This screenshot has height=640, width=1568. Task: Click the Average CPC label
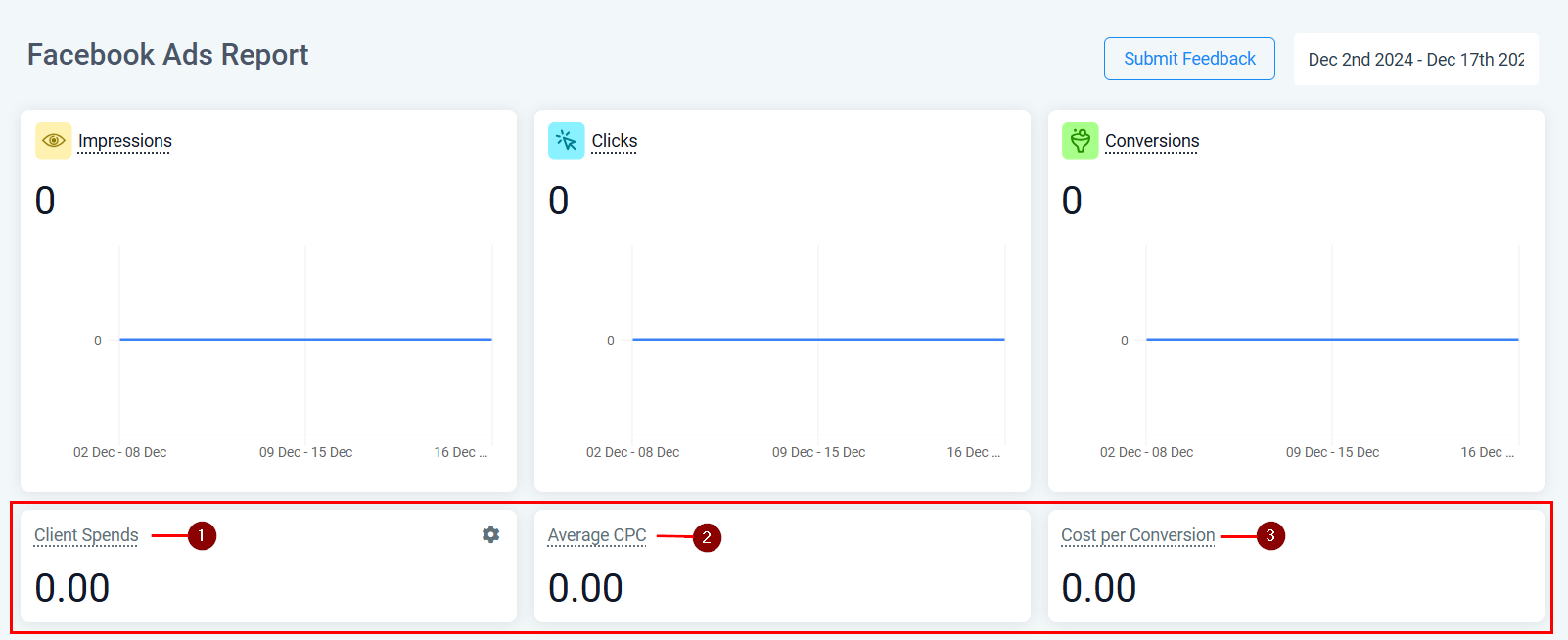pyautogui.click(x=597, y=535)
